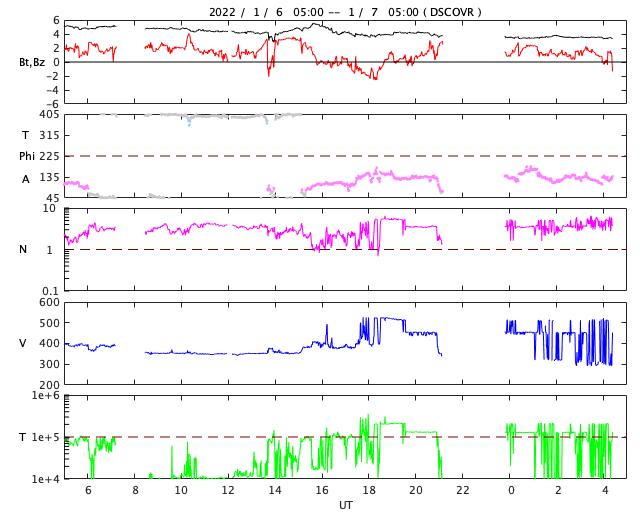
Task: Click the '45' Phi tick label
Action: 53,198
